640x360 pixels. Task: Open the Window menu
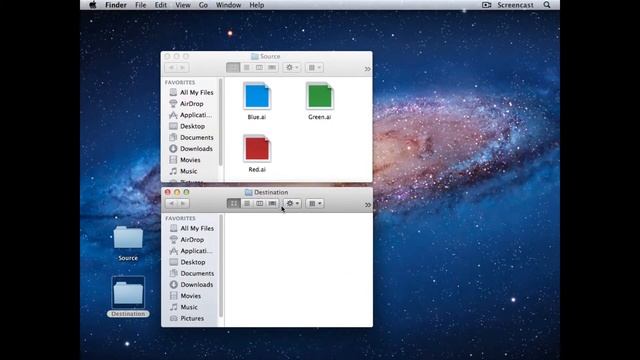(228, 5)
